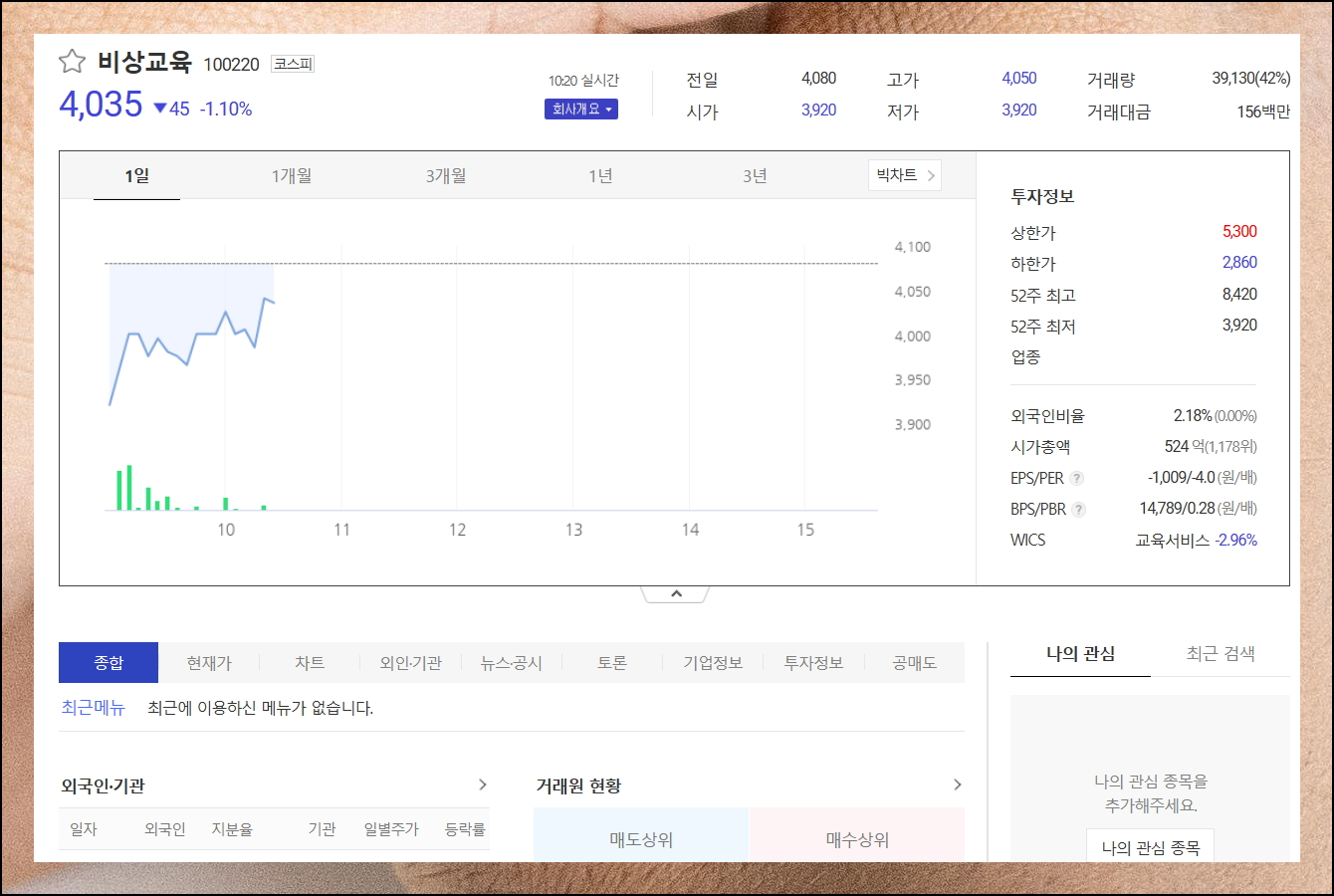The image size is (1334, 896).
Task: Click the 거래량 value 39,130(42%)
Action: pyautogui.click(x=1251, y=79)
